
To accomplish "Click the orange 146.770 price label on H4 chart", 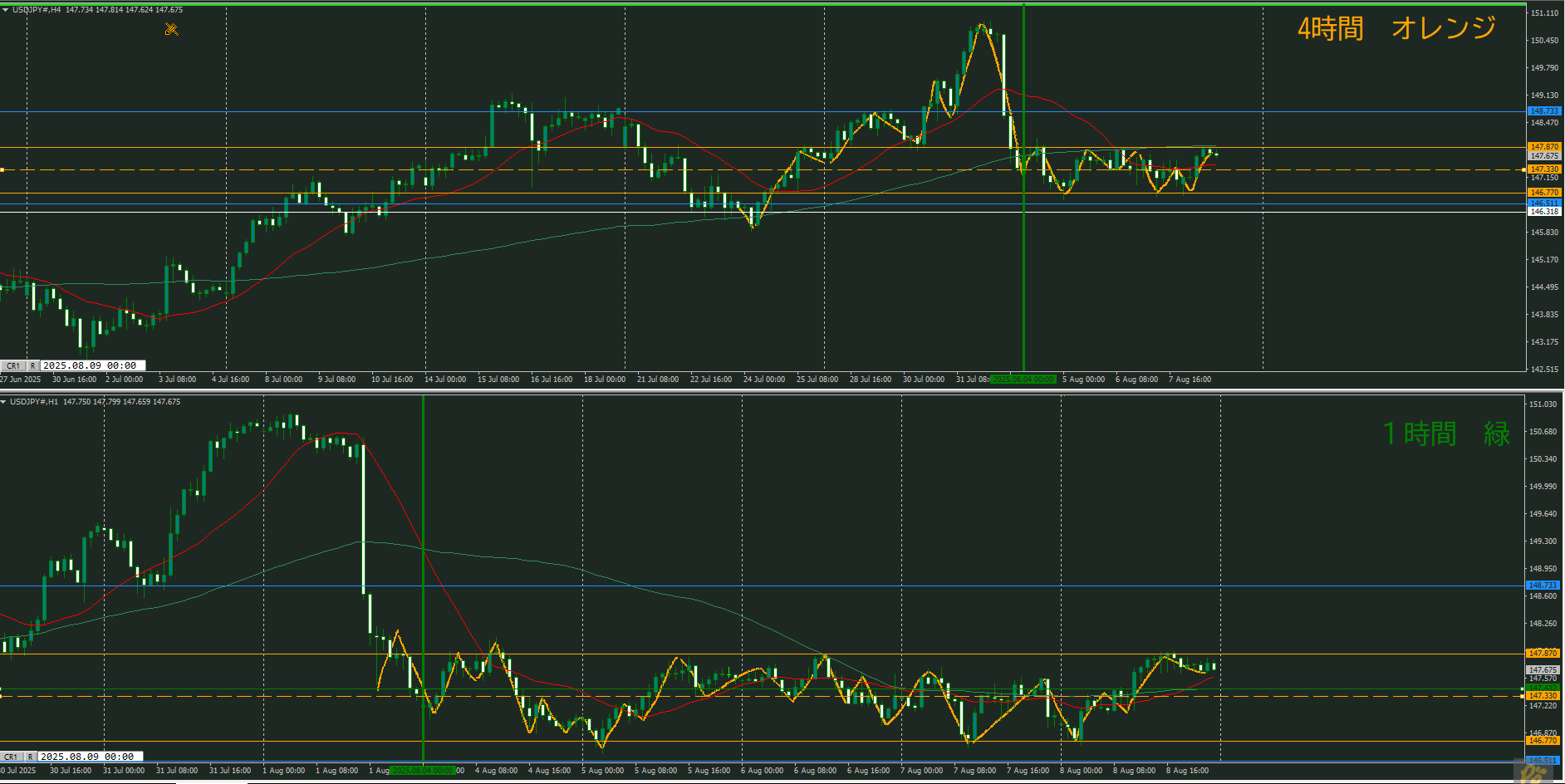I will [1544, 193].
